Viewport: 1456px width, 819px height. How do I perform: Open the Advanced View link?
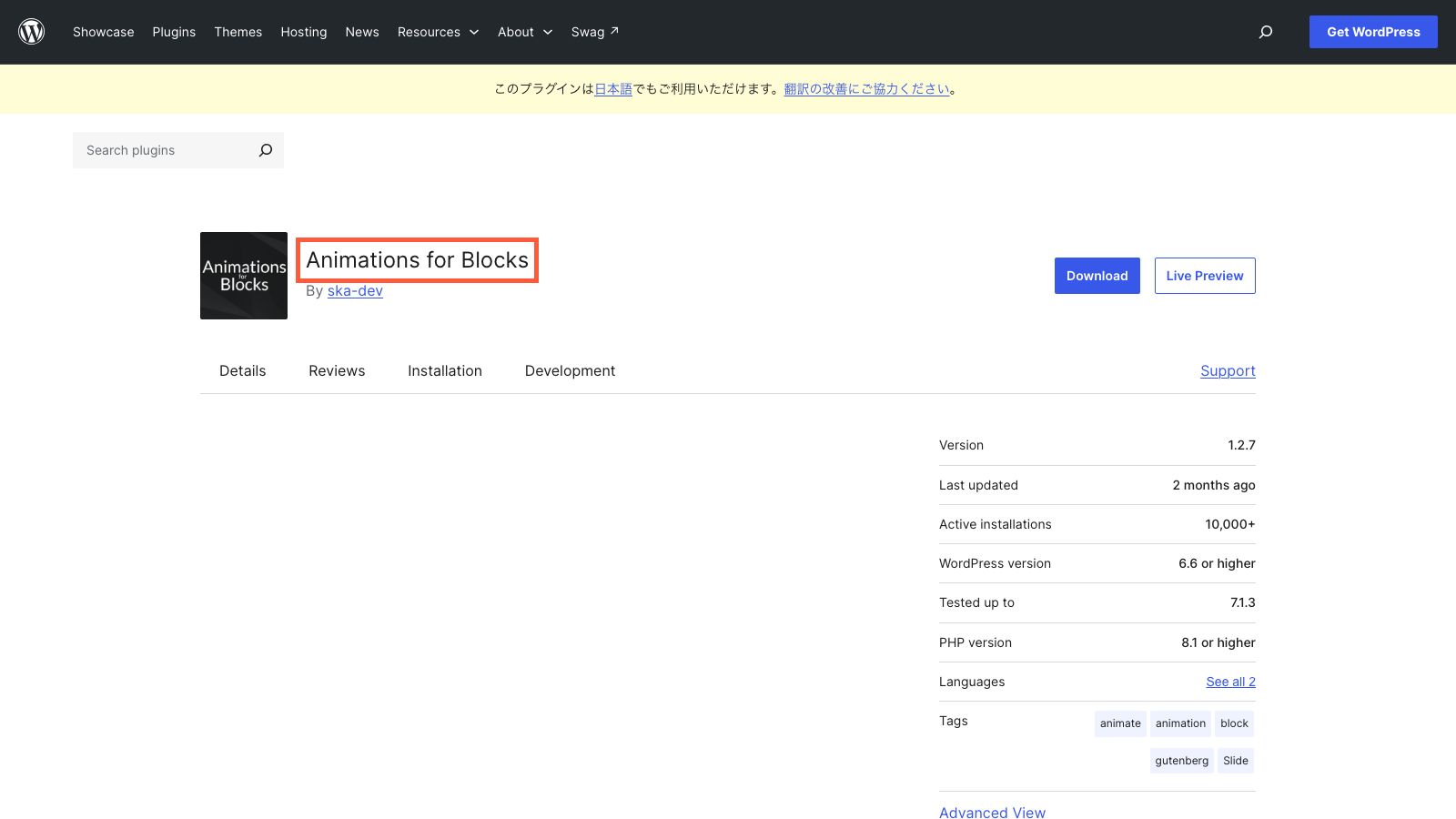point(993,813)
